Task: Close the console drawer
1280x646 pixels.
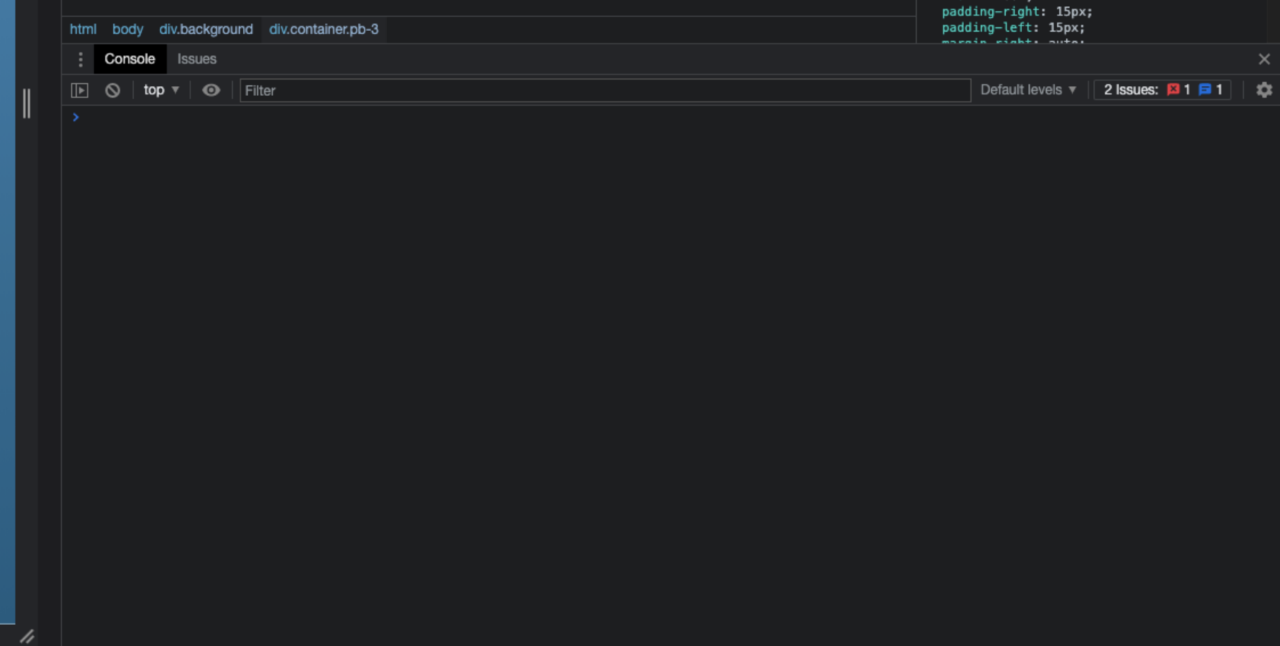Action: click(x=1264, y=59)
